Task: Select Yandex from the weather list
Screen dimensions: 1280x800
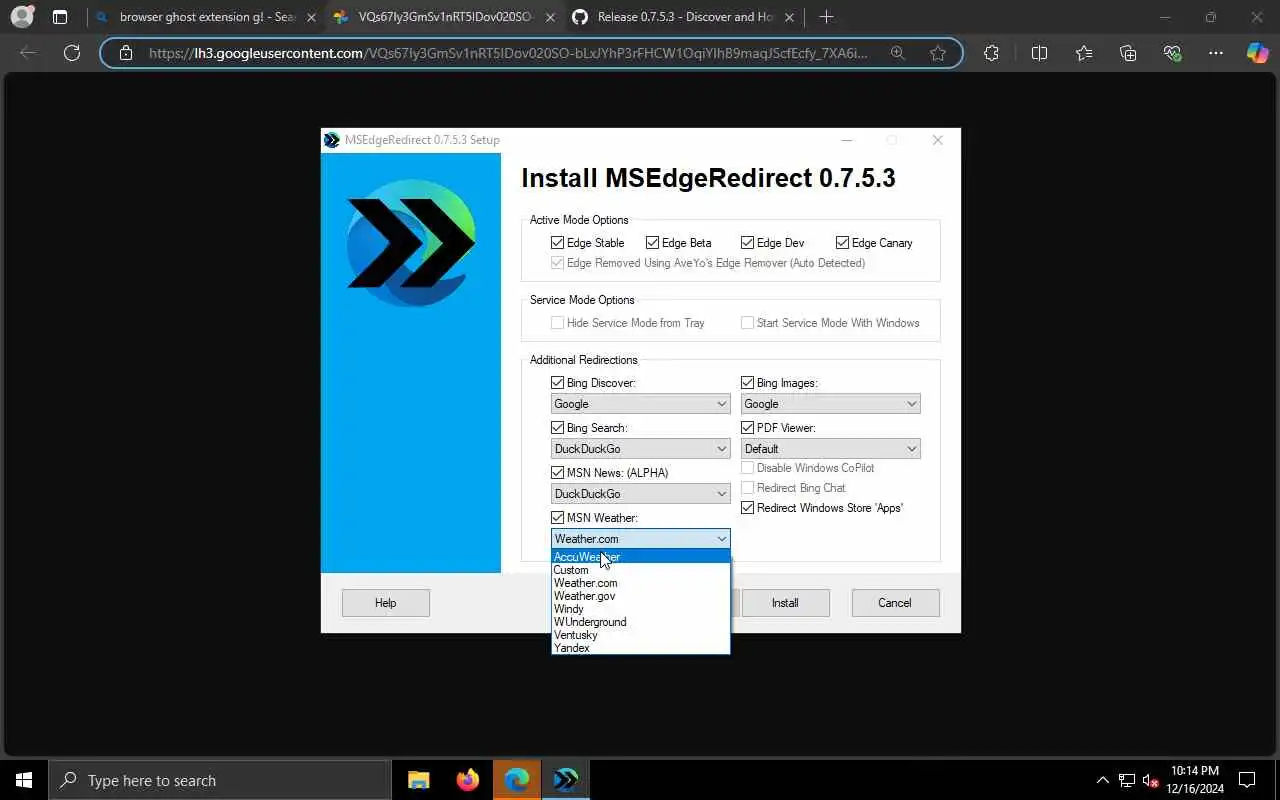Action: pyautogui.click(x=640, y=648)
